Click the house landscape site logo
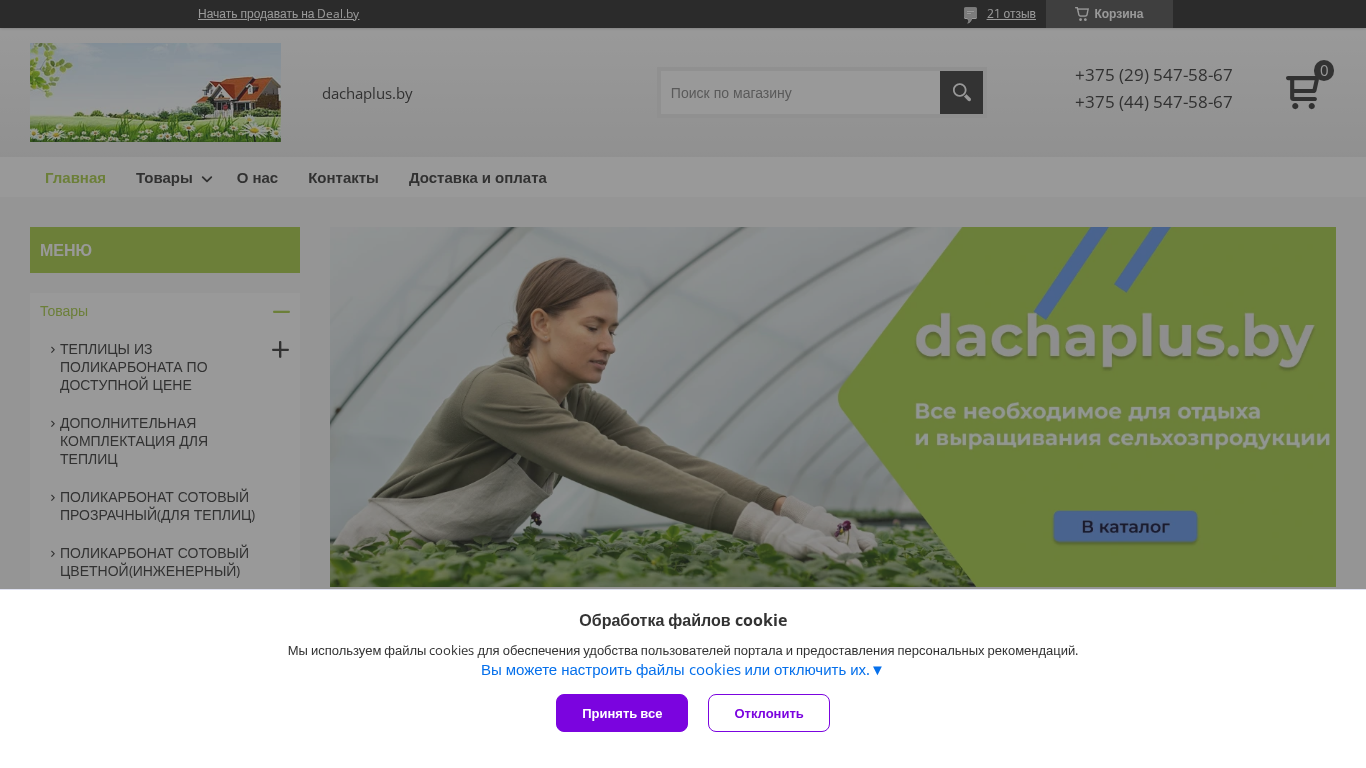Screen dimensions: 1366x768 tap(155, 92)
